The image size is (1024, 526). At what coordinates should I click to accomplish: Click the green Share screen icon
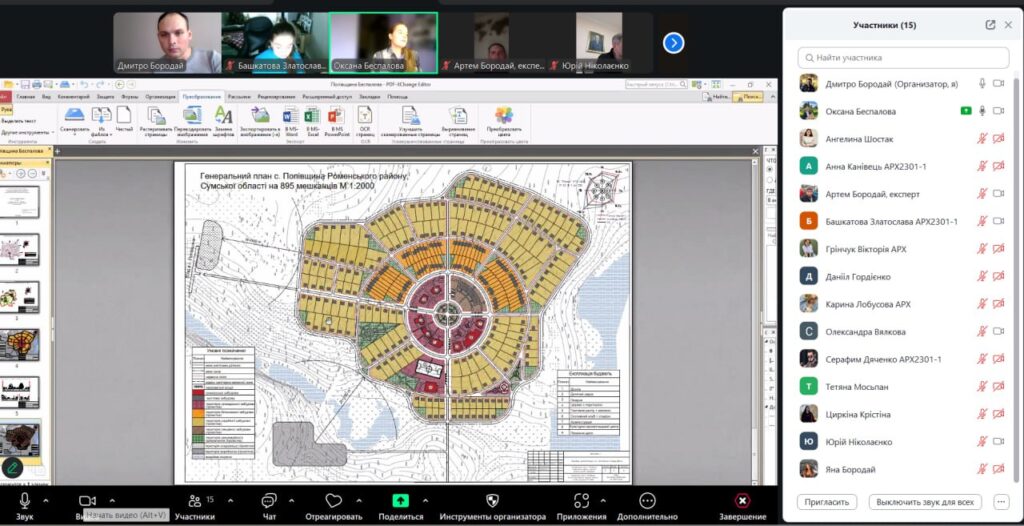click(x=400, y=500)
